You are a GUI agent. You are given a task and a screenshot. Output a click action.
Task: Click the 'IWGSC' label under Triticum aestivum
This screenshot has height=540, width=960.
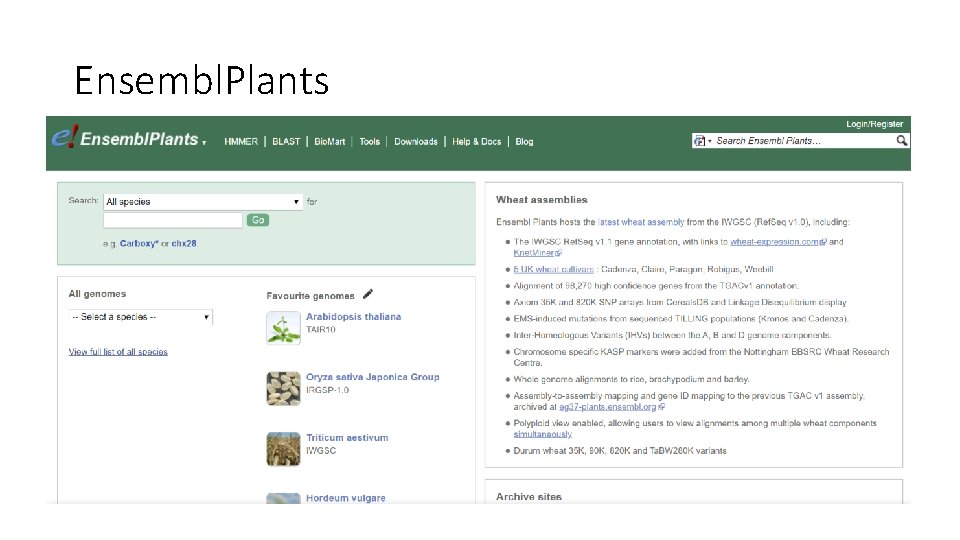[321, 451]
